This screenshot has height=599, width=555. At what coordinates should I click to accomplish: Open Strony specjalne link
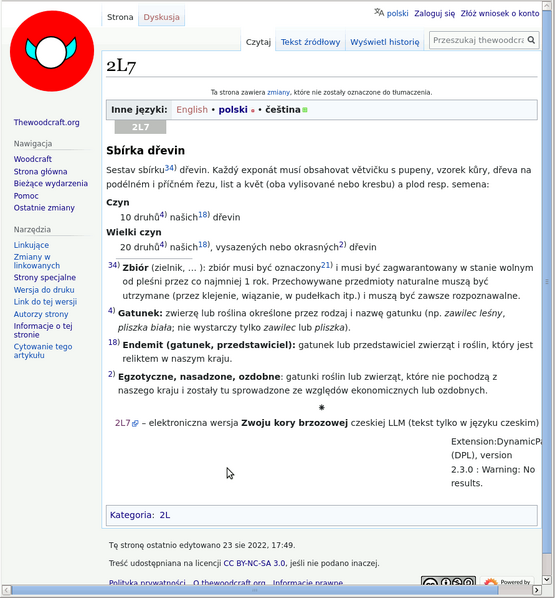[45, 277]
